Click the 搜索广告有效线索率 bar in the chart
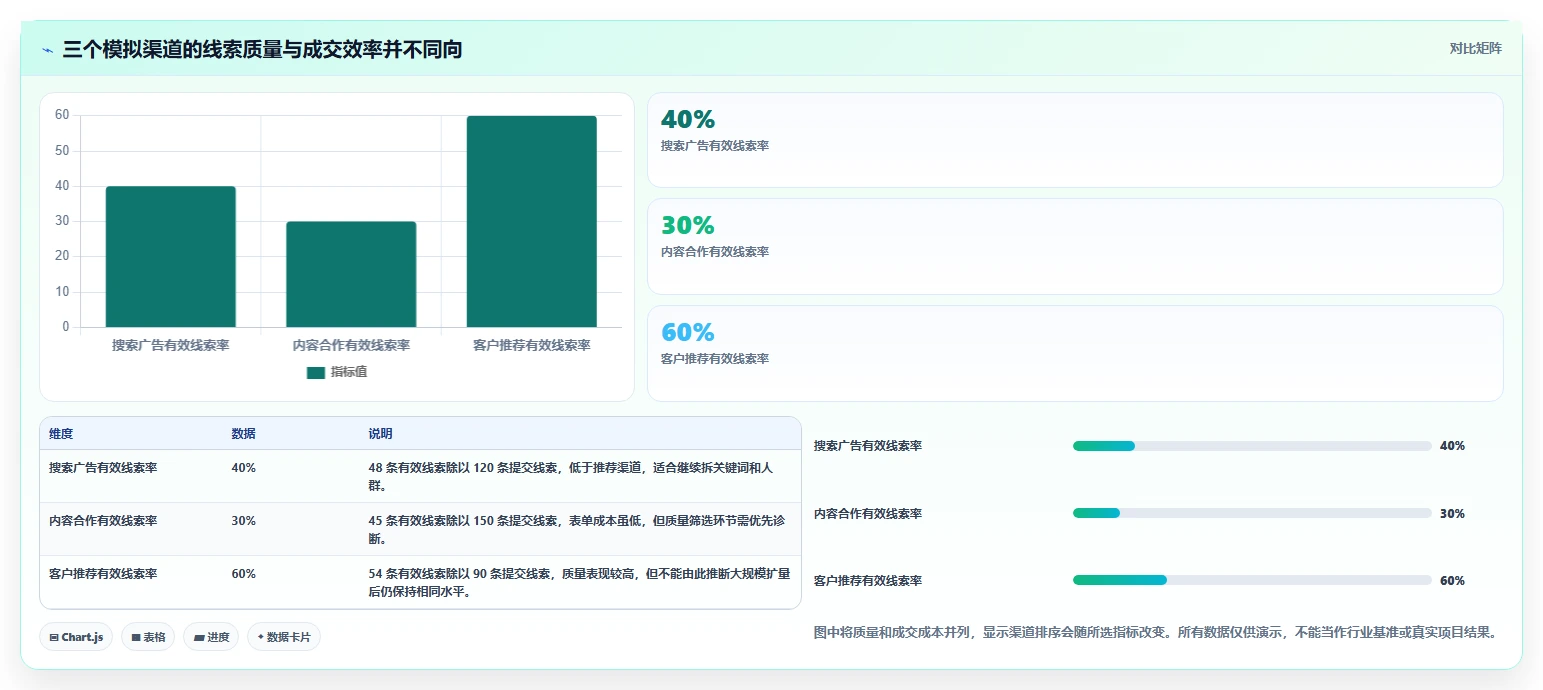Image resolution: width=1543 pixels, height=690 pixels. tap(171, 257)
